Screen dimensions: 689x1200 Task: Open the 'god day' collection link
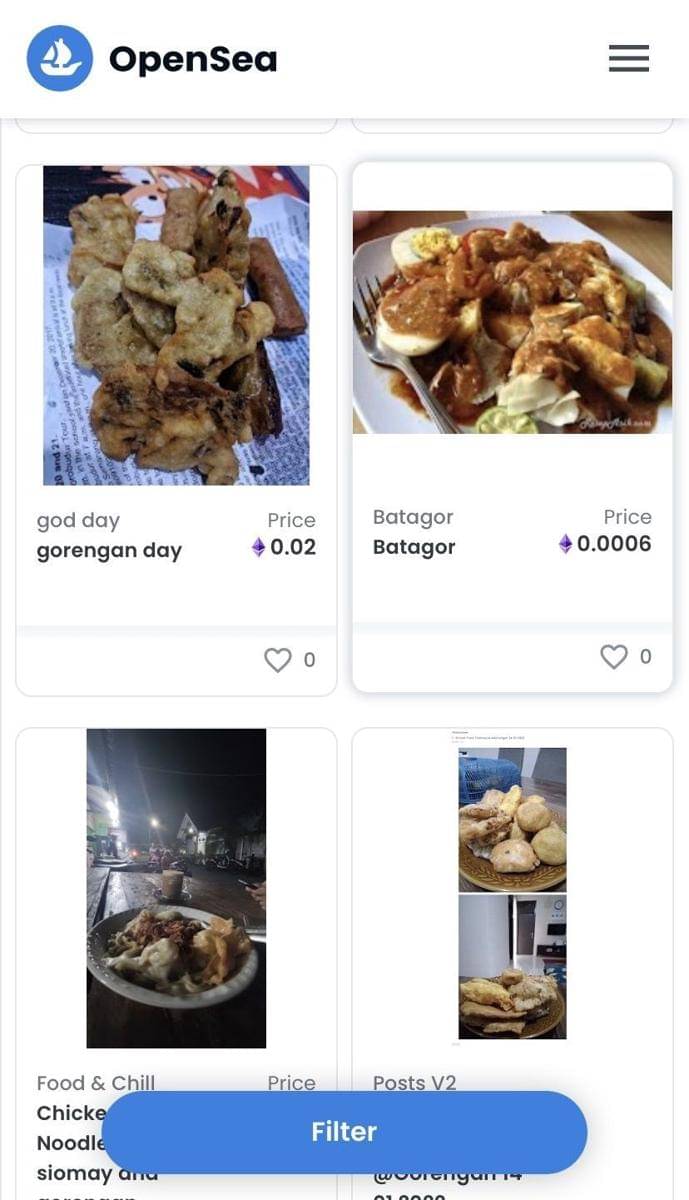point(78,521)
